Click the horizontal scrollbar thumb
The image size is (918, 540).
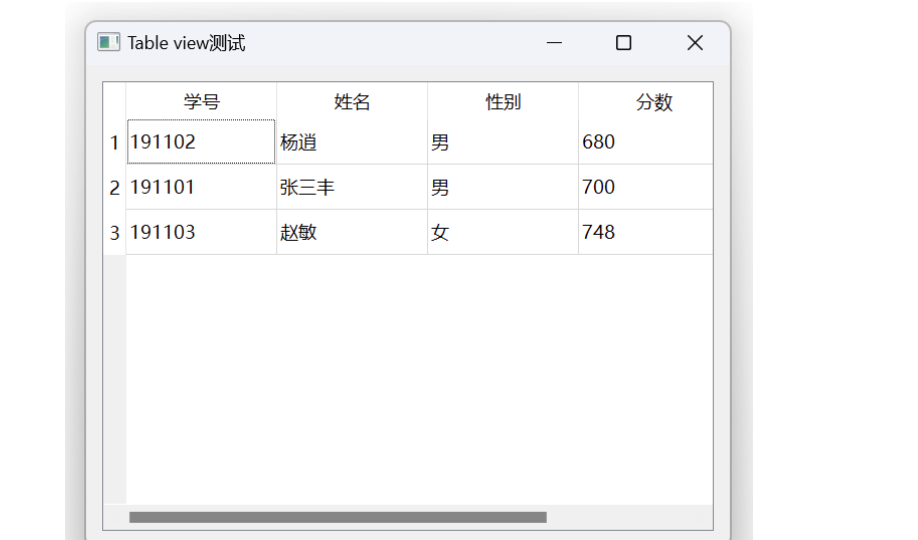[338, 517]
